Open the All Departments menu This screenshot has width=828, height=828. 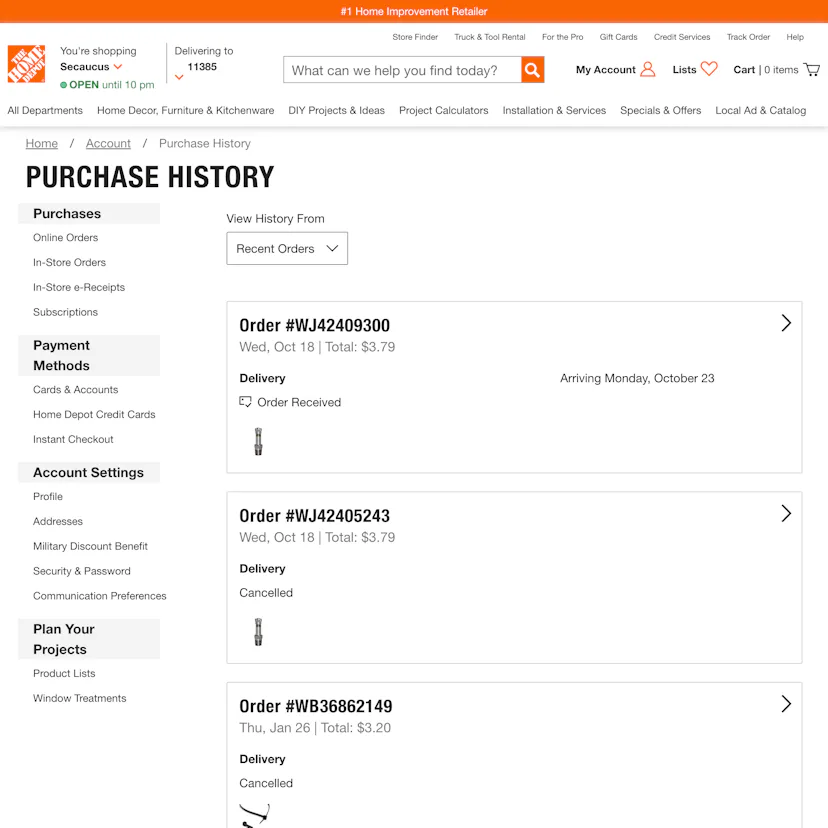coord(44,111)
